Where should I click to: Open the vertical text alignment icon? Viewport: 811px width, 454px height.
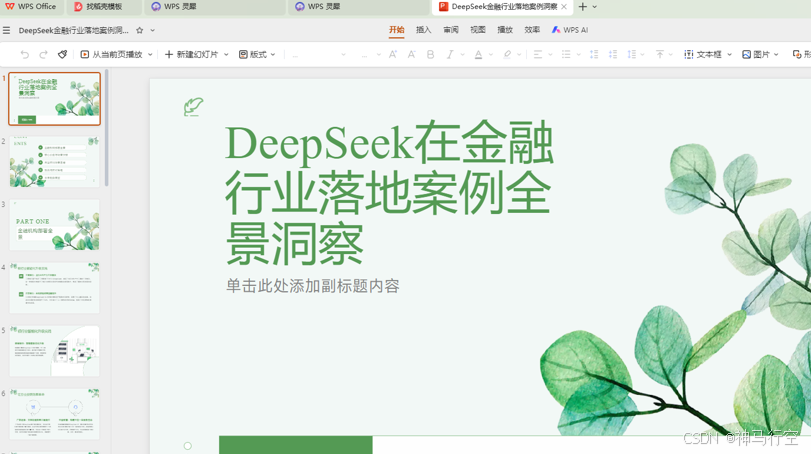tap(660, 54)
